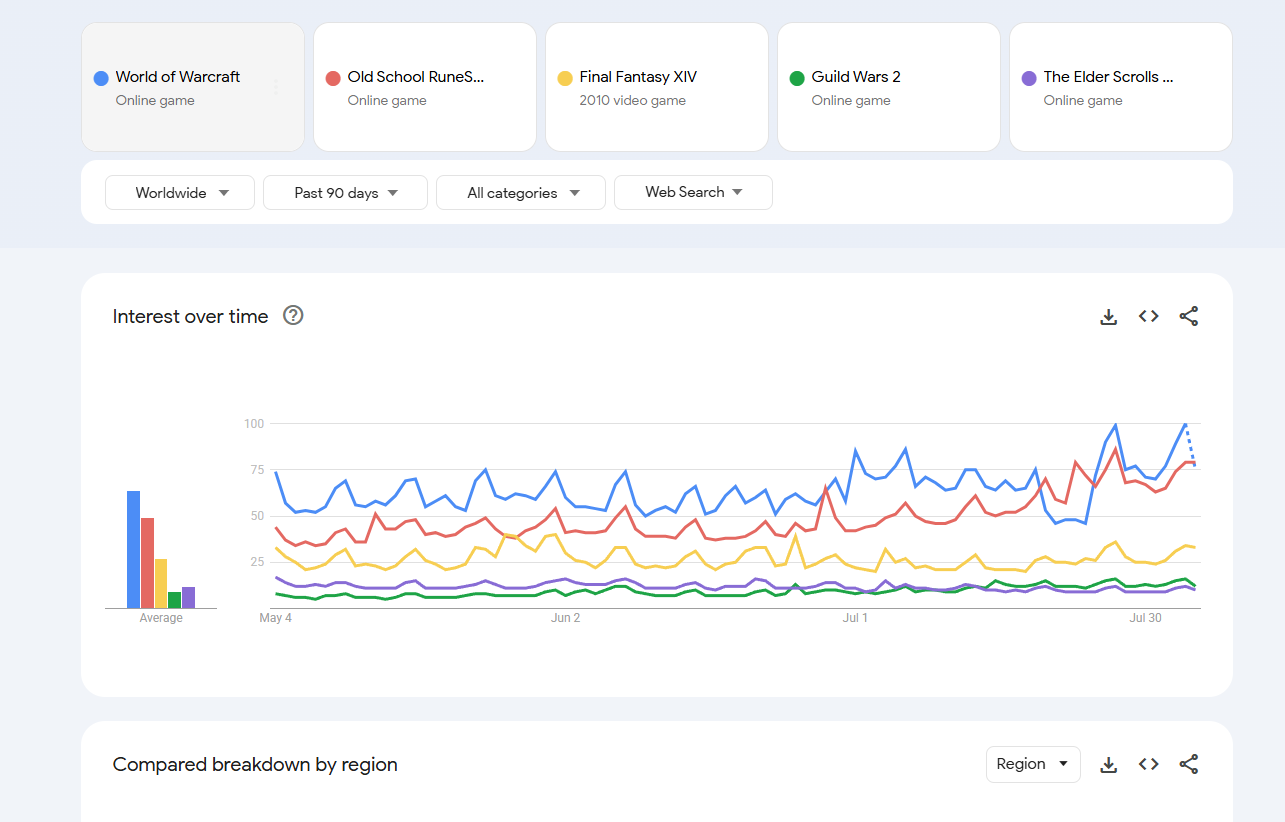
Task: Click the blue World of Warcraft color dot
Action: (101, 78)
